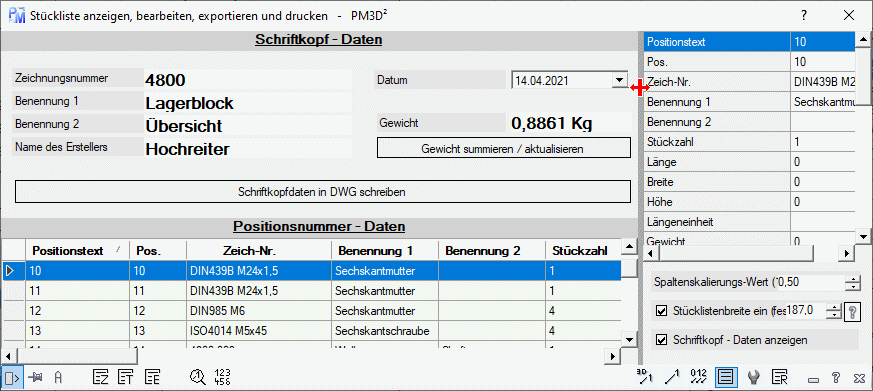Image resolution: width=873 pixels, height=391 pixels.
Task: Click the 3D position leader icon
Action: click(x=644, y=377)
